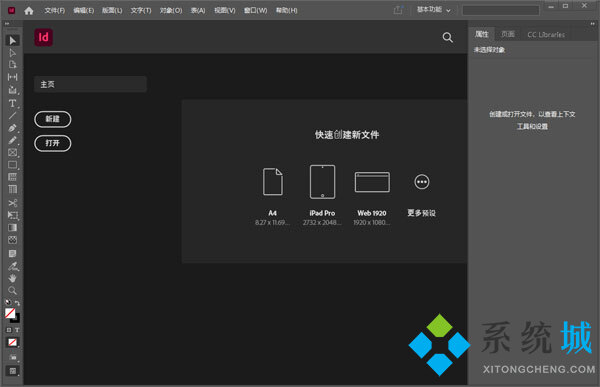This screenshot has width=600, height=387.
Task: Reset to default fill and stroke
Action: coord(8,302)
